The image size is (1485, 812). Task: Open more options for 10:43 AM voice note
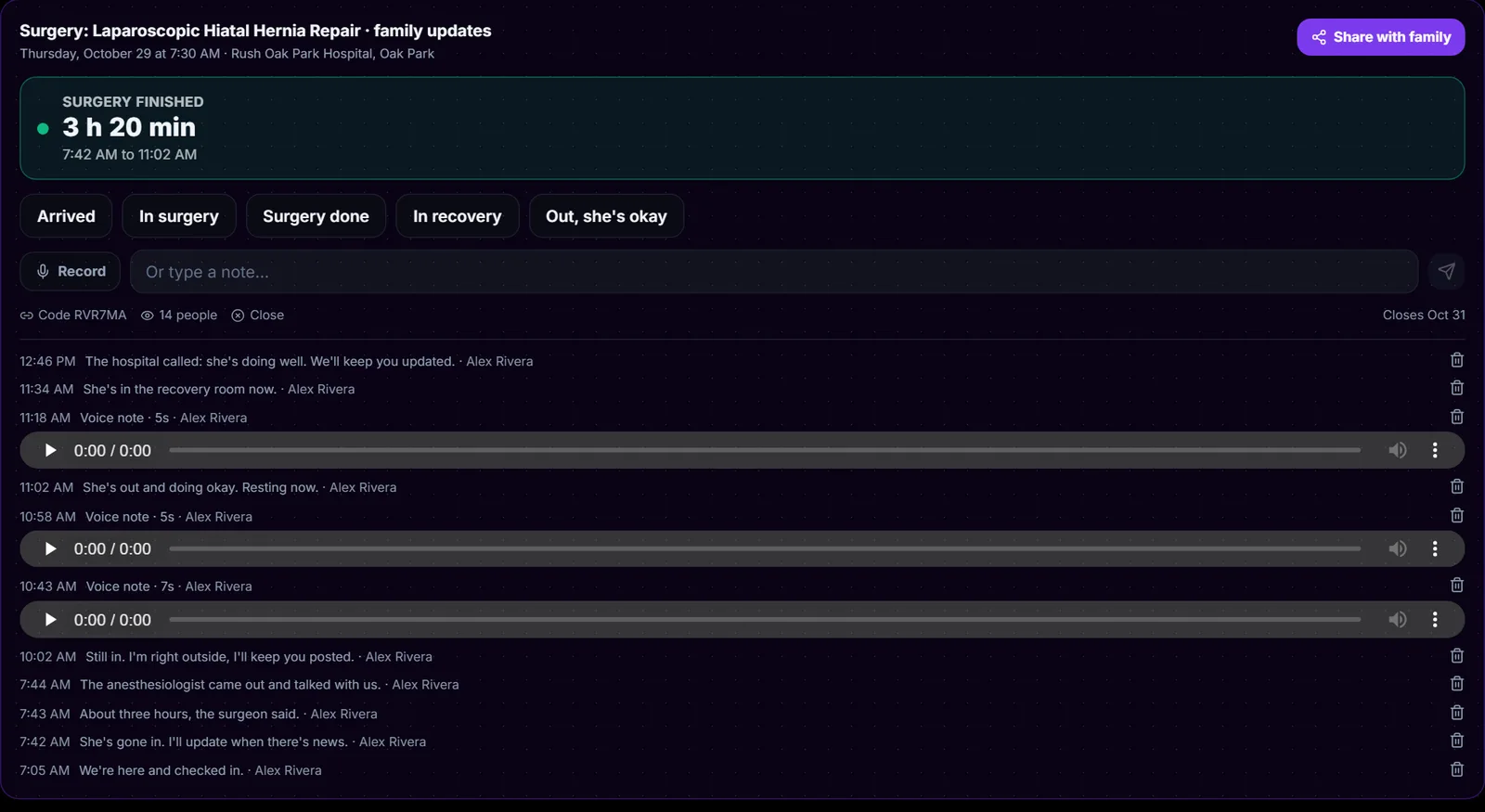(1435, 619)
